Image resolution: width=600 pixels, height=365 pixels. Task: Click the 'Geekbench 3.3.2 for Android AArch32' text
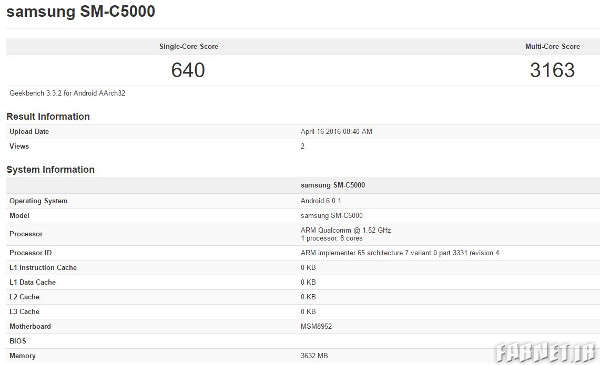coord(67,93)
